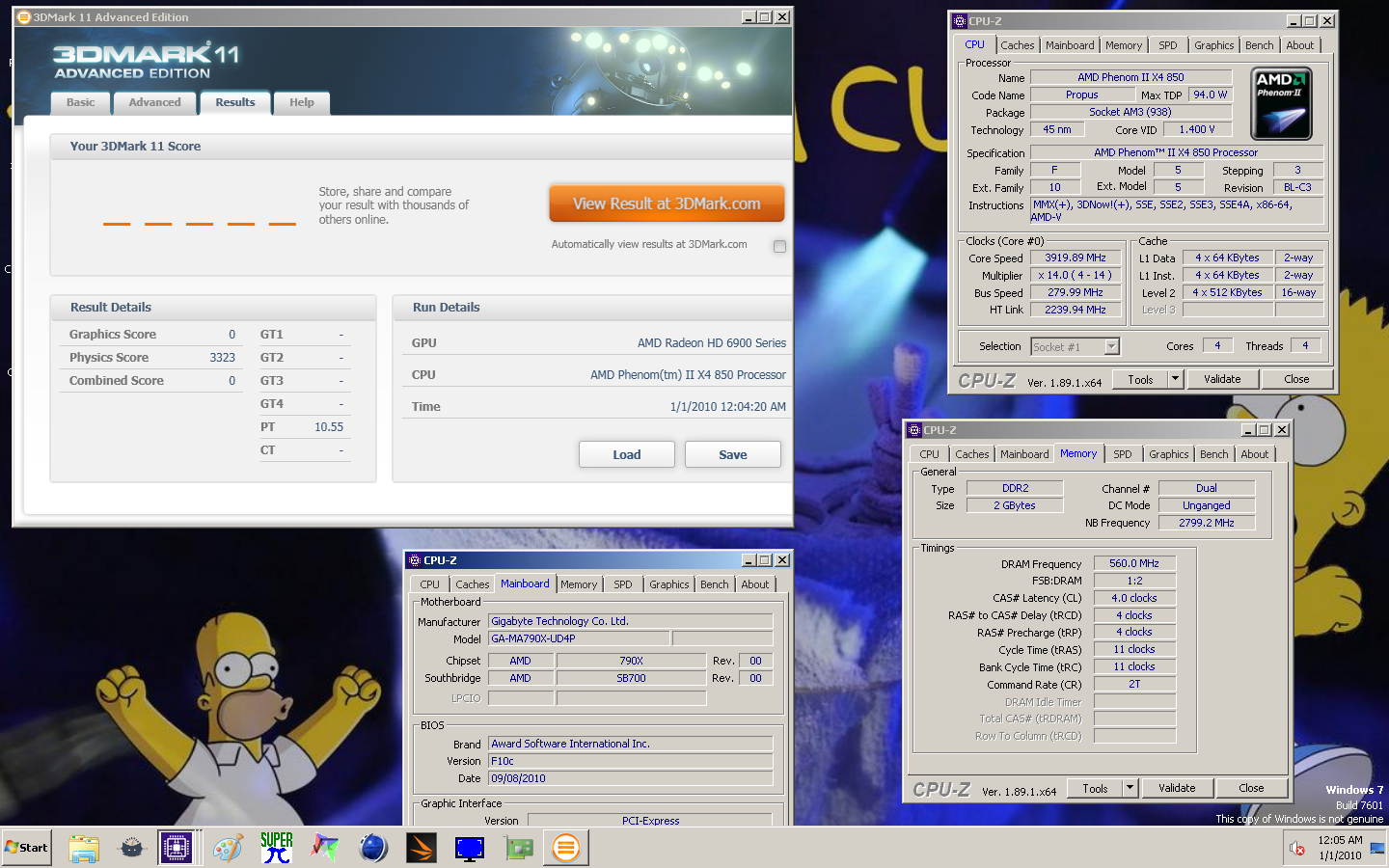The width and height of the screenshot is (1389, 868).
Task: Click the CPU-Z title icon in the CPU window
Action: [959, 21]
